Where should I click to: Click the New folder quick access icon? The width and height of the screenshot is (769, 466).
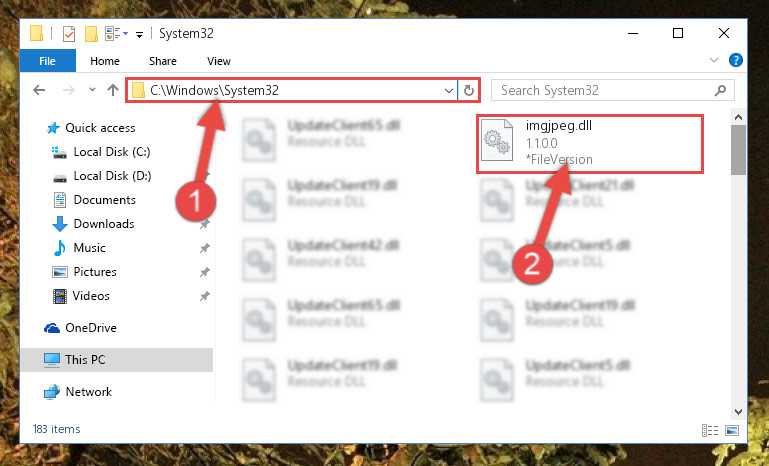91,33
